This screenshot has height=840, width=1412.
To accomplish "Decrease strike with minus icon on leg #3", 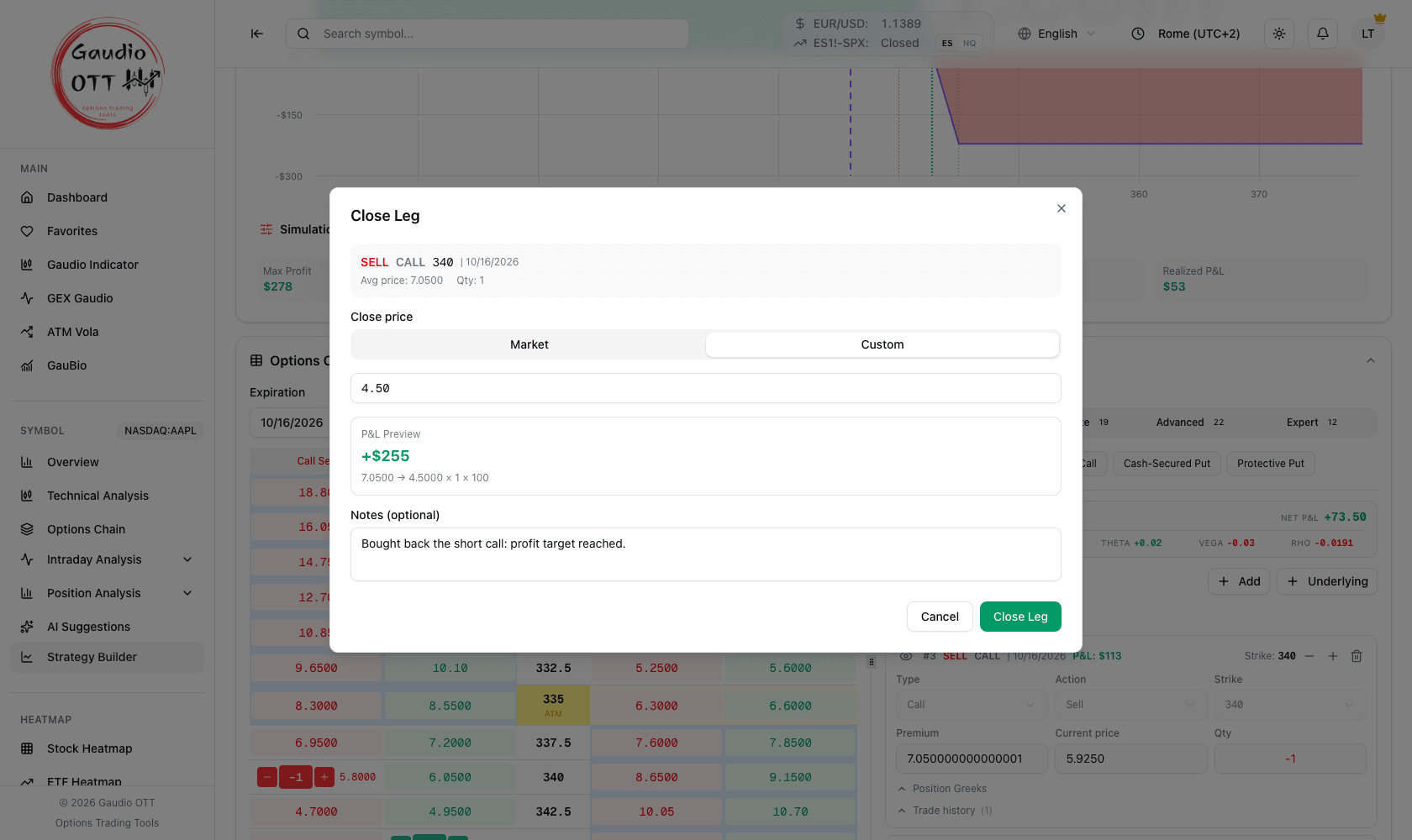I will (1309, 656).
